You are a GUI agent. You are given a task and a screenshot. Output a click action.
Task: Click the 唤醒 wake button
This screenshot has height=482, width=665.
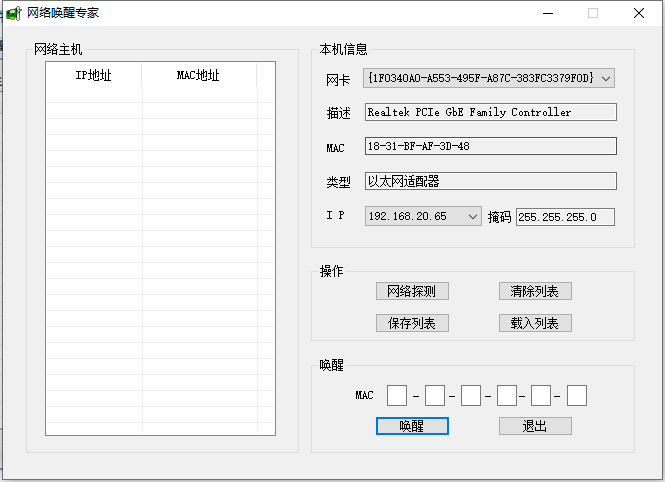[x=412, y=426]
